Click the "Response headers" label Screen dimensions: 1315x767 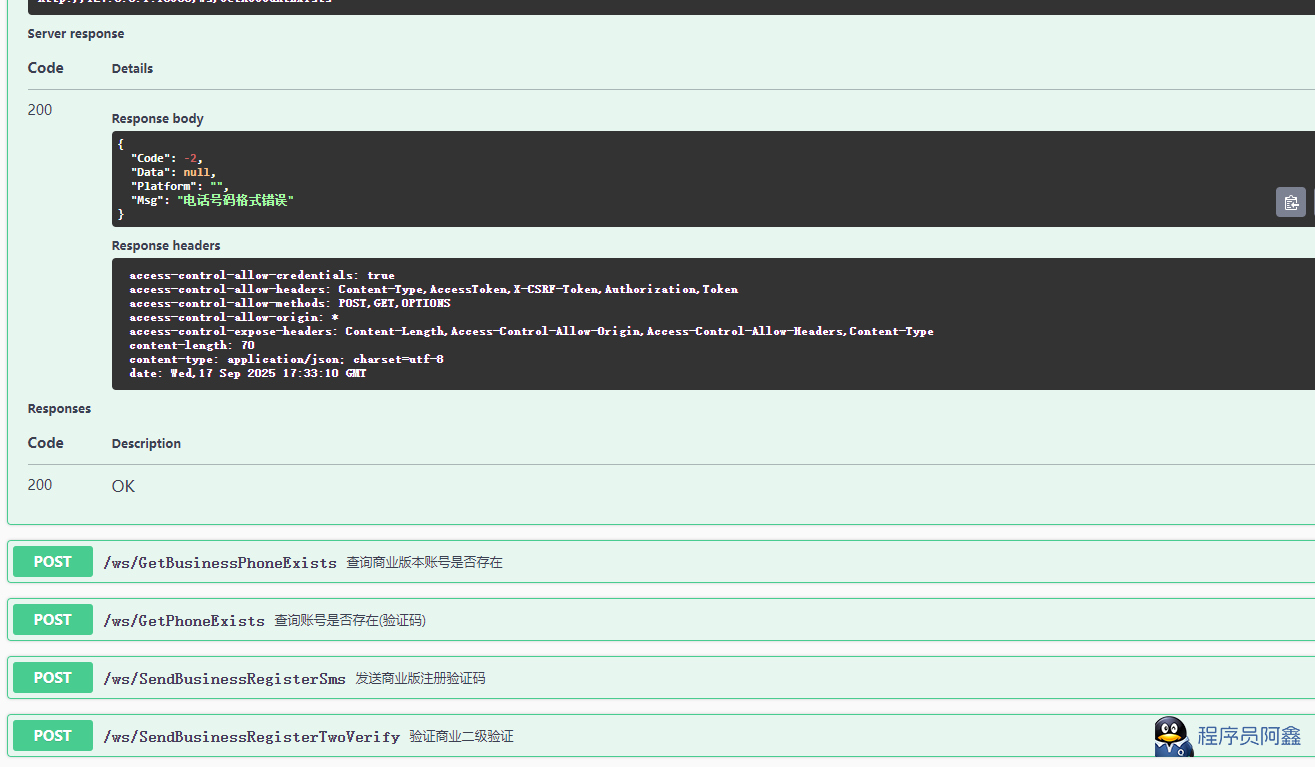coord(166,245)
